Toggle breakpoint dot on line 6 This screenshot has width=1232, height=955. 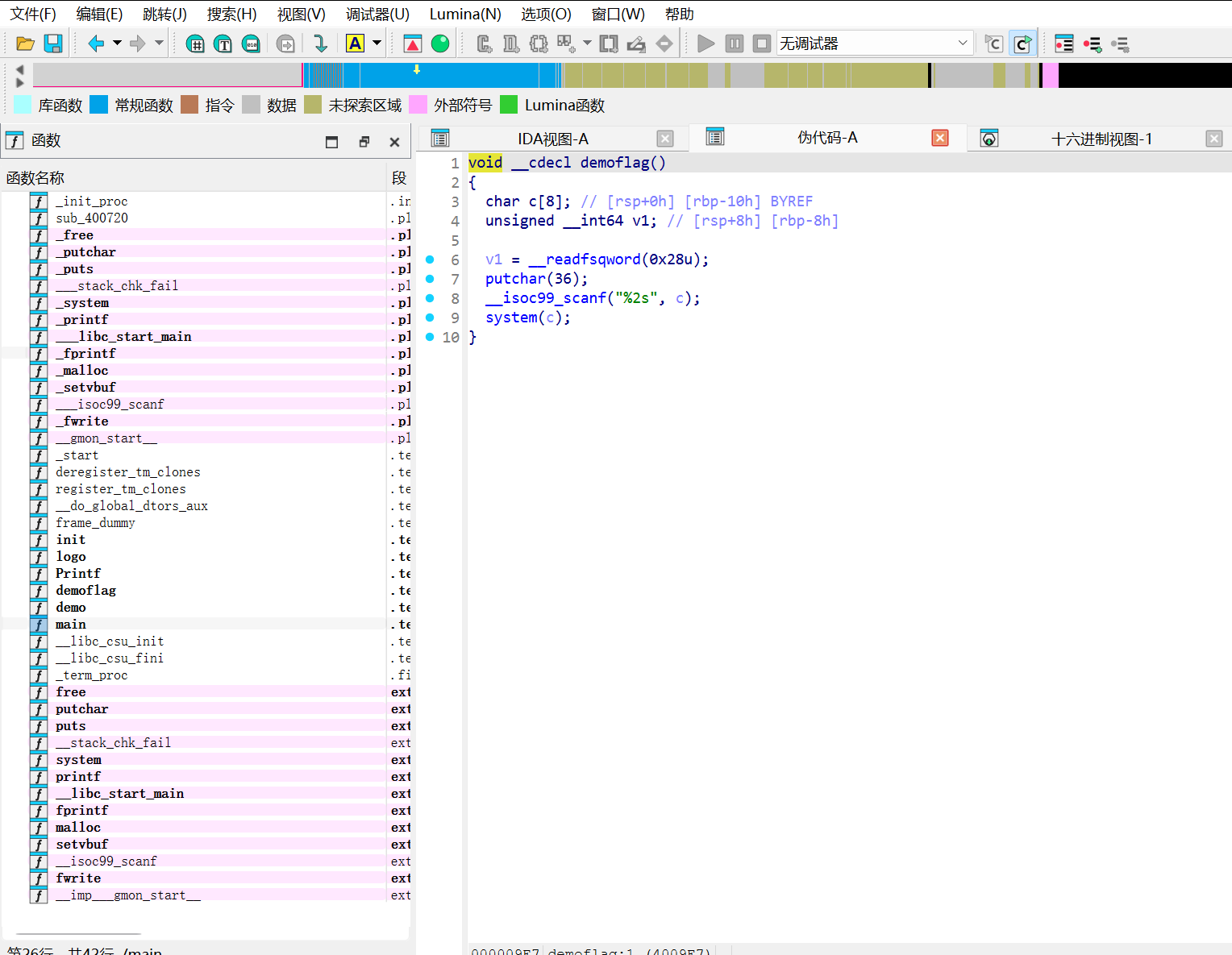430,260
